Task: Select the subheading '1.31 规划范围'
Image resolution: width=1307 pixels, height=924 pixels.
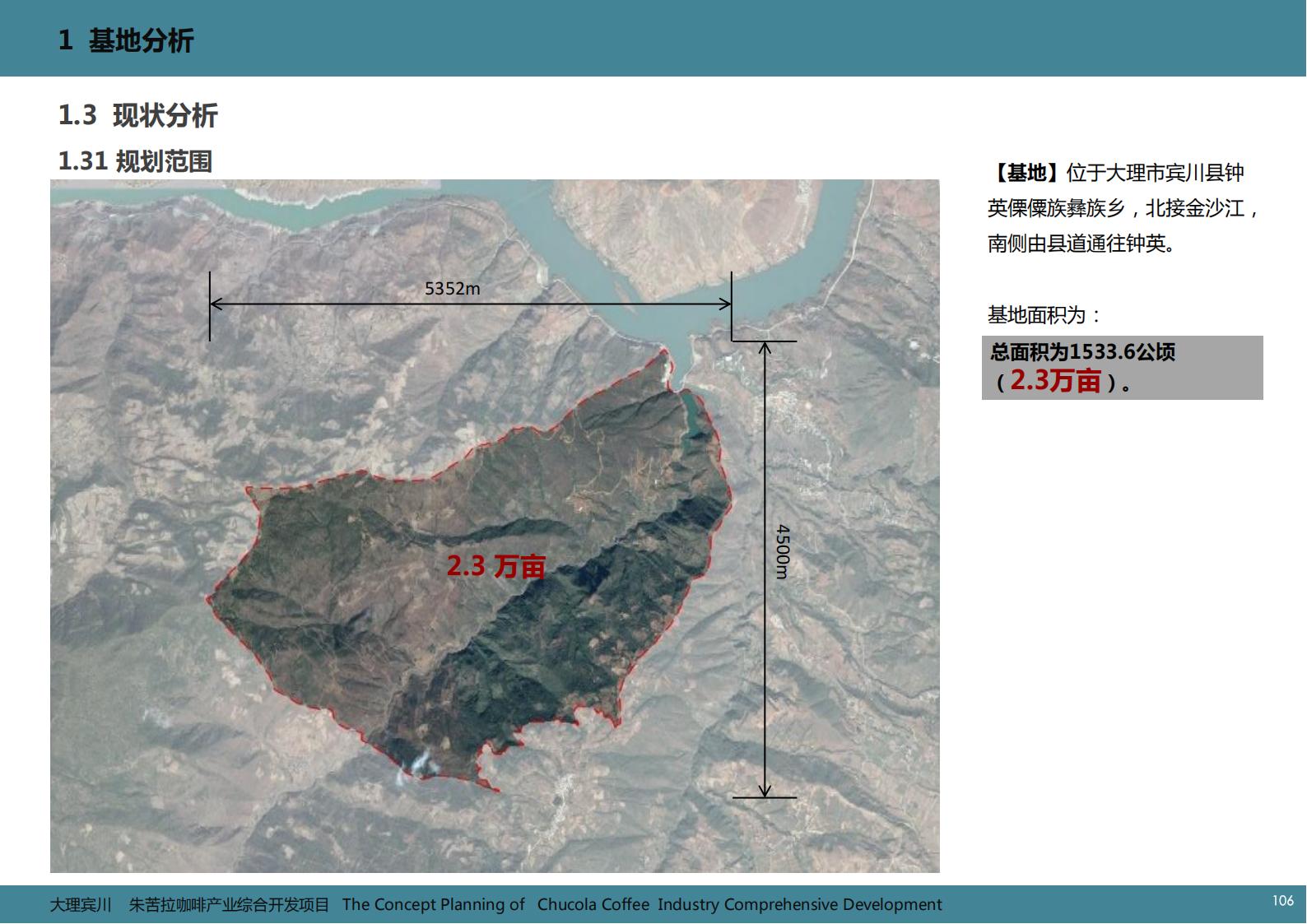Action: [135, 161]
